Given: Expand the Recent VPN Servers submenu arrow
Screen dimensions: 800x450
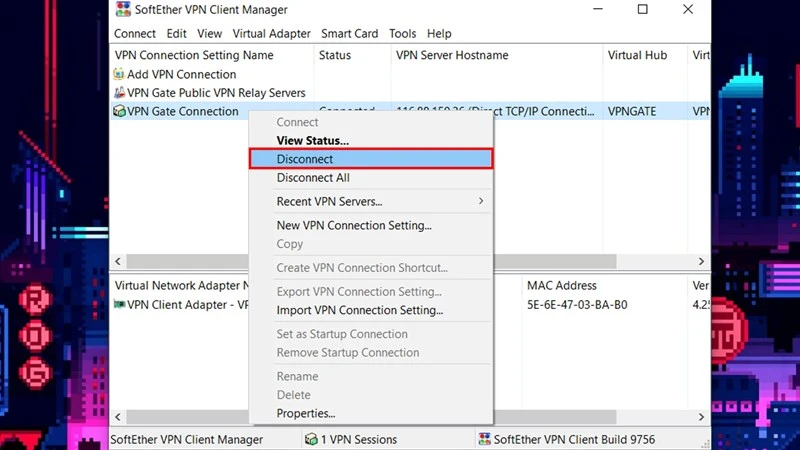Looking at the screenshot, I should [x=481, y=202].
